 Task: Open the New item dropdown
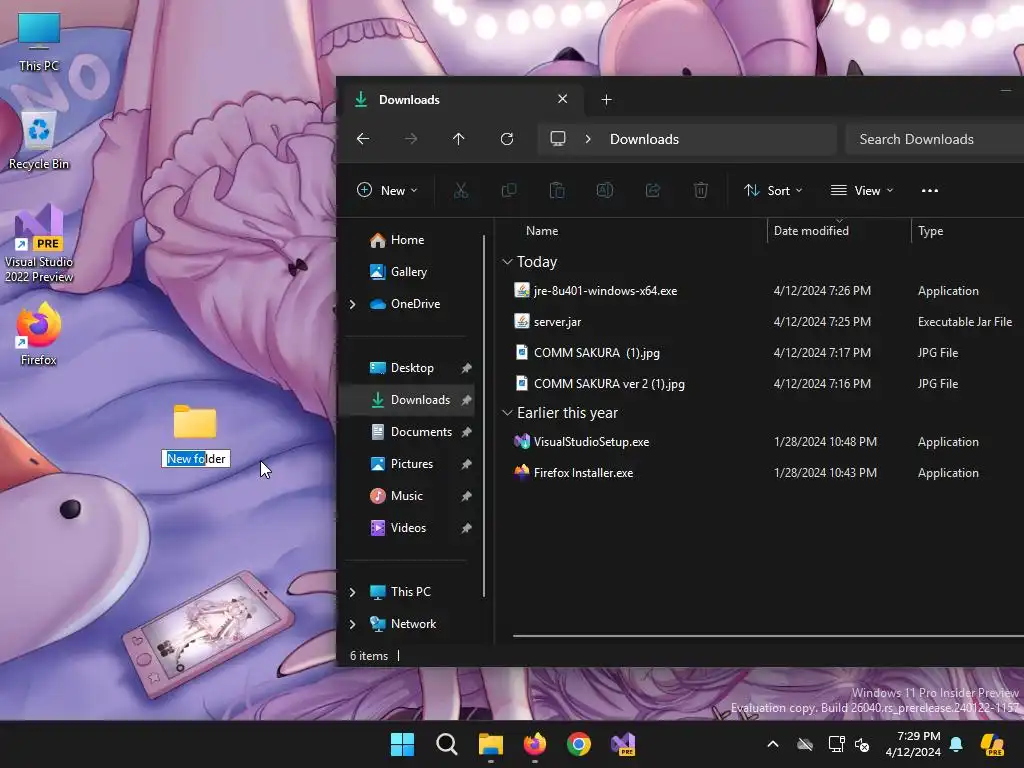(x=387, y=191)
